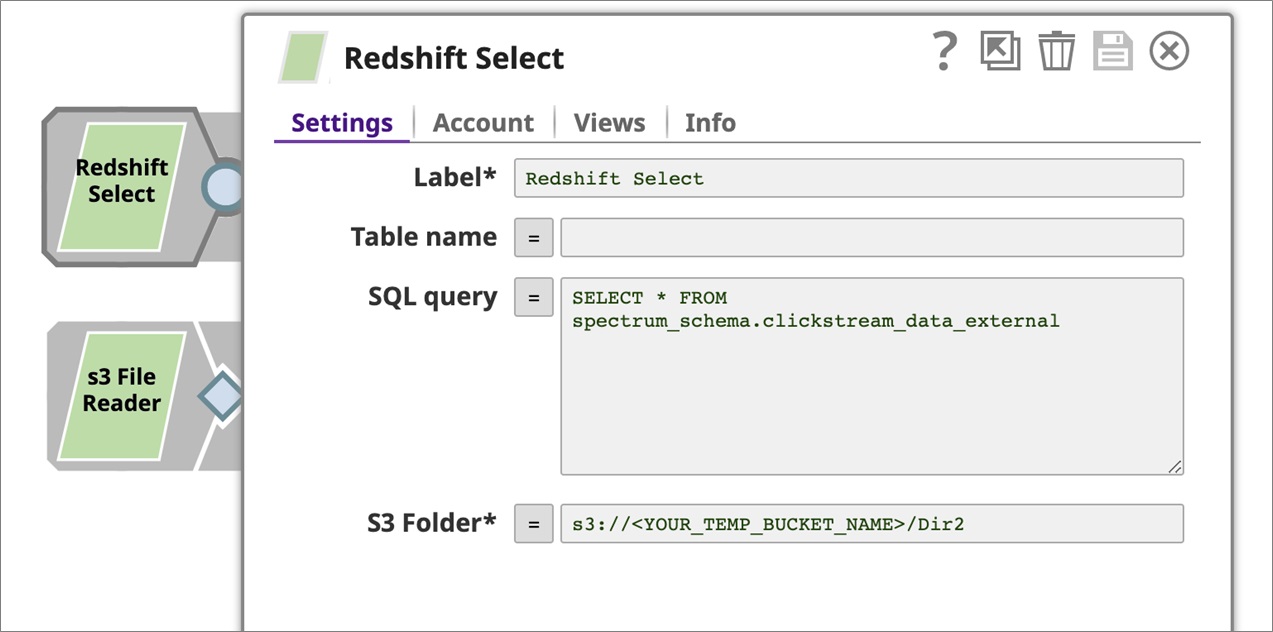Viewport: 1273px width, 632px height.
Task: Click the "S3 Folder*" field label
Action: (x=430, y=522)
